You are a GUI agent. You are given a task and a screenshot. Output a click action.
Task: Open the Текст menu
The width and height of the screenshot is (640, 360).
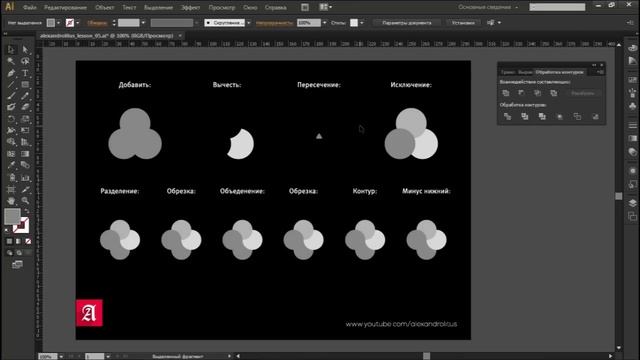(129, 7)
